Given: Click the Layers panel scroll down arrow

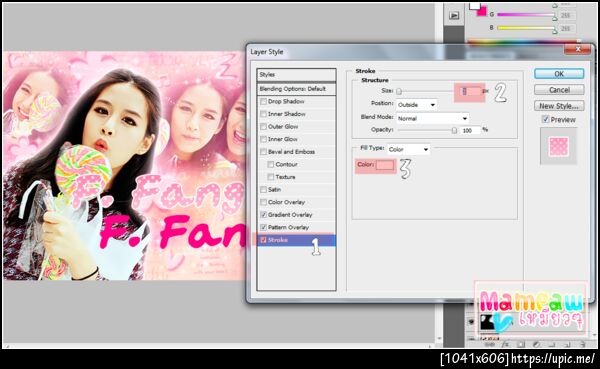Looking at the screenshot, I should point(595,334).
